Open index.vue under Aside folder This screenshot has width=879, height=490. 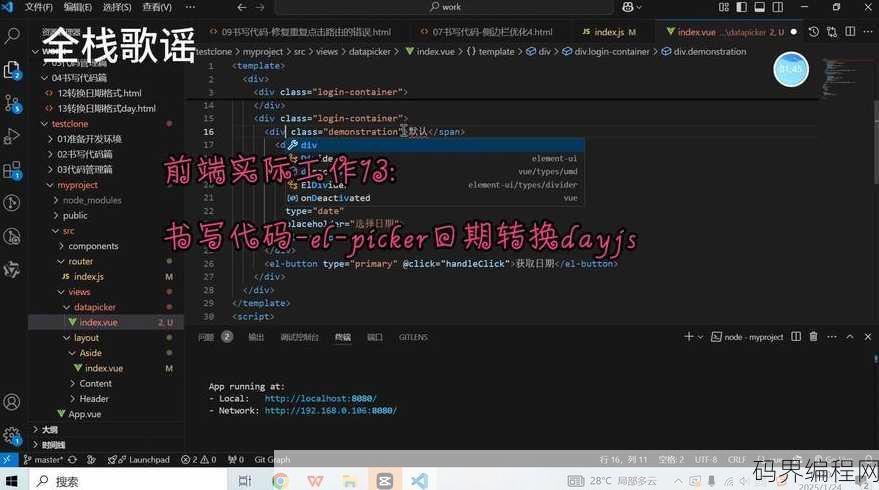(x=104, y=368)
